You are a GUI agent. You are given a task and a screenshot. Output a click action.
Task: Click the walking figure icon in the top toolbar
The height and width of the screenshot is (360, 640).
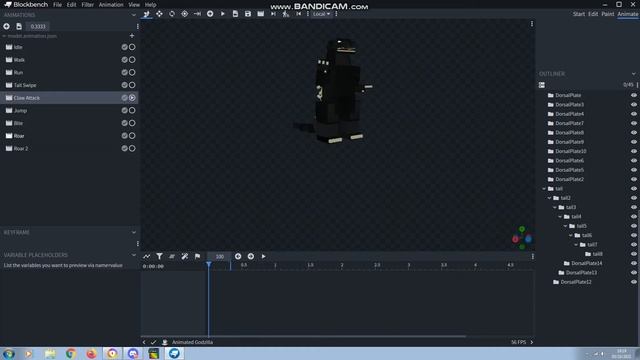tap(286, 14)
